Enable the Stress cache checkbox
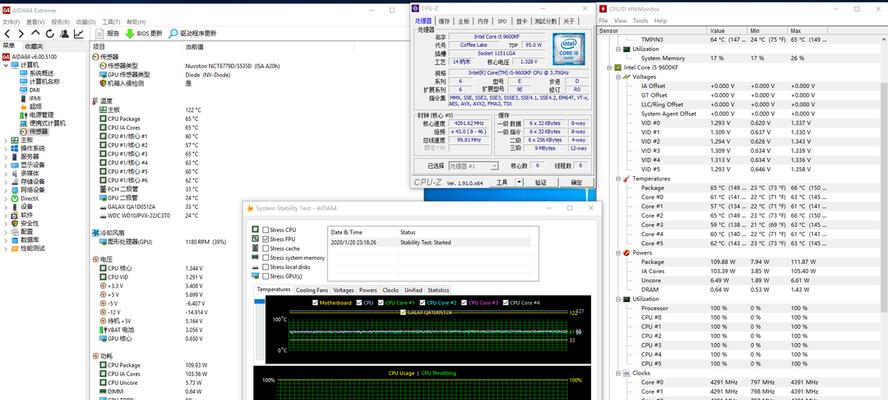The height and width of the screenshot is (400, 888). pos(266,248)
